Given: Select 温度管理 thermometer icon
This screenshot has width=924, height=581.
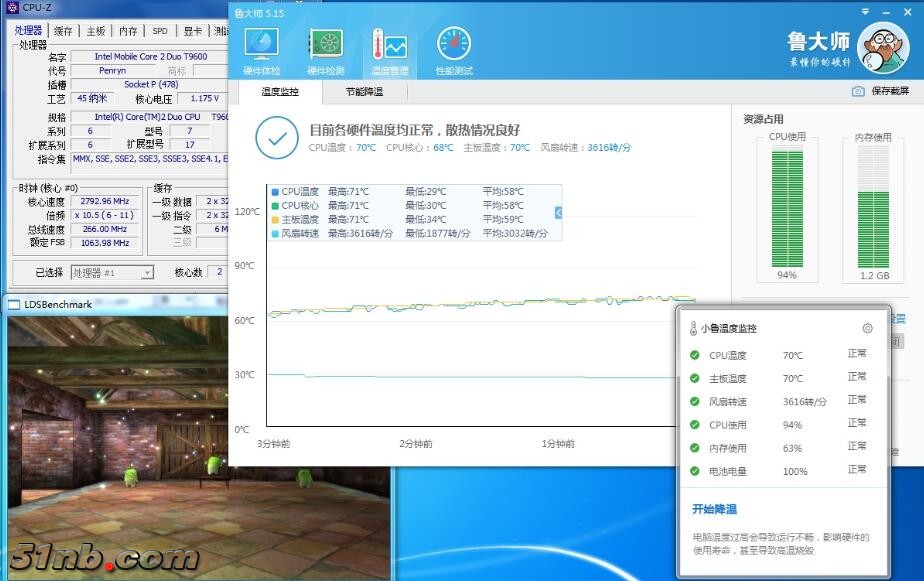Looking at the screenshot, I should [389, 50].
